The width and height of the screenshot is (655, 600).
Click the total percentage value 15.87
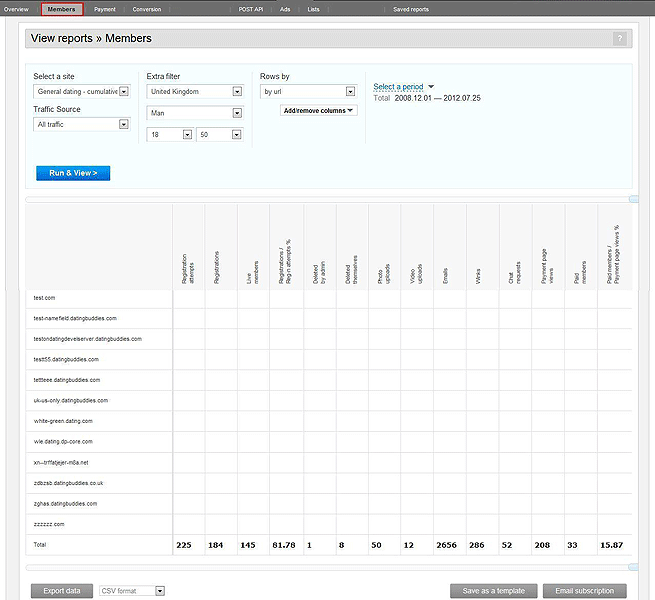pos(612,545)
